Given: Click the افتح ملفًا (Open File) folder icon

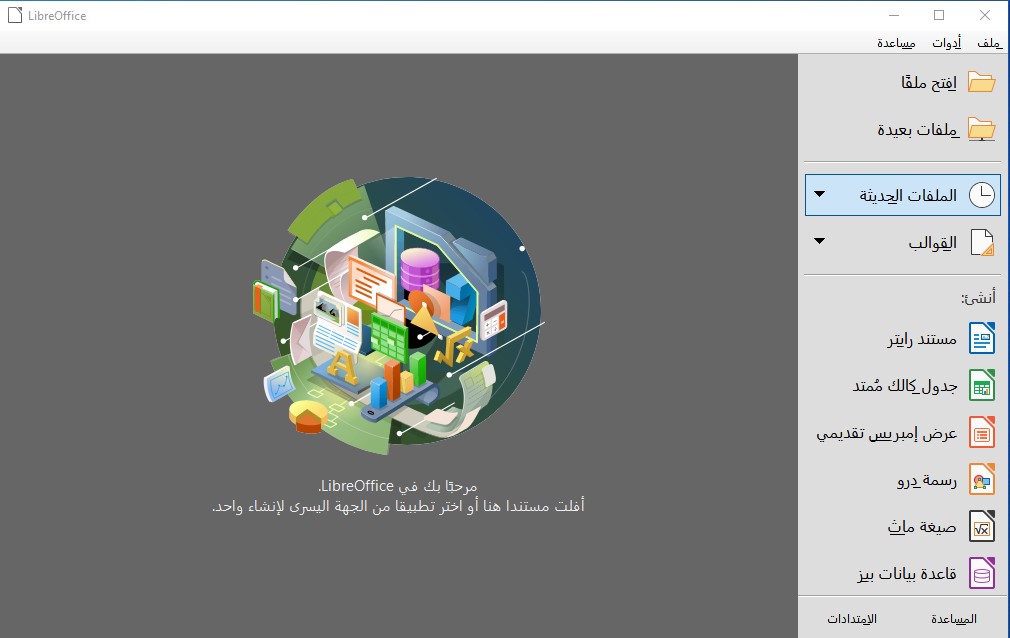Looking at the screenshot, I should point(982,82).
